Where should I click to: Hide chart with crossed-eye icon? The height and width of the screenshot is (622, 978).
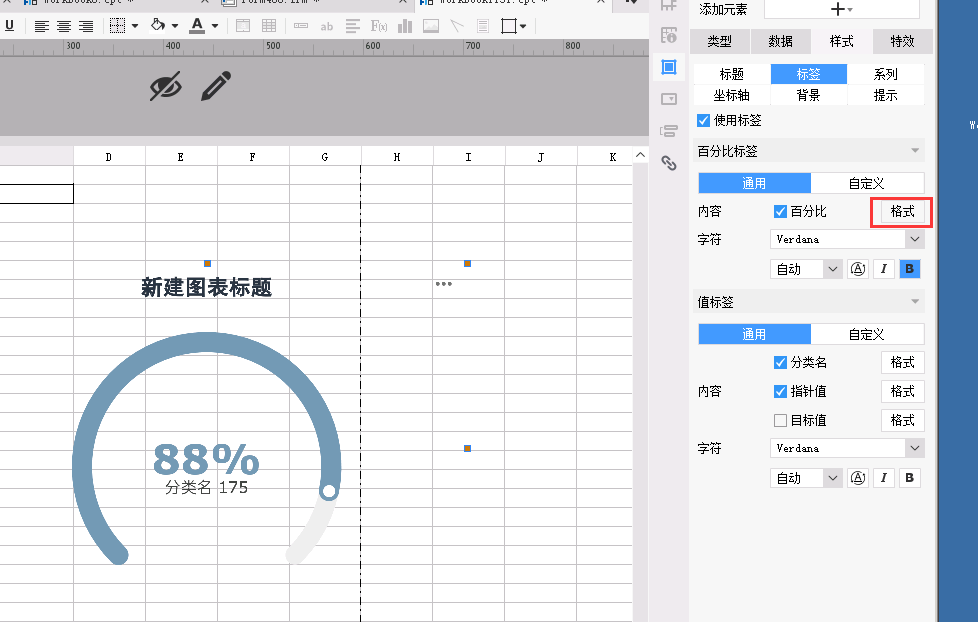coord(166,86)
